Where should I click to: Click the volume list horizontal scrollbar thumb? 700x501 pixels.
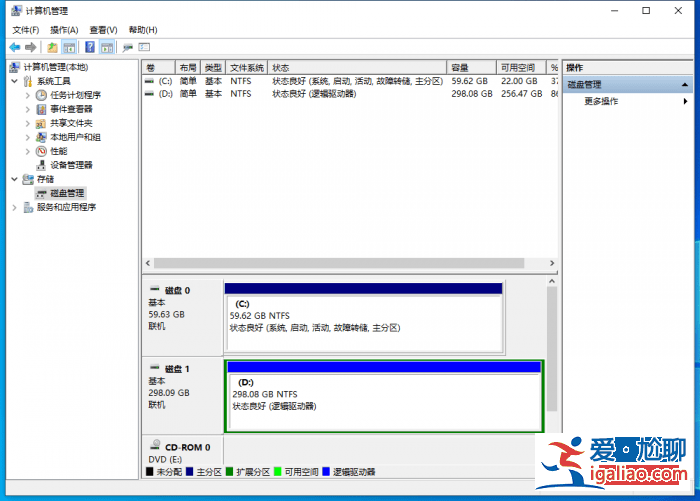point(339,263)
